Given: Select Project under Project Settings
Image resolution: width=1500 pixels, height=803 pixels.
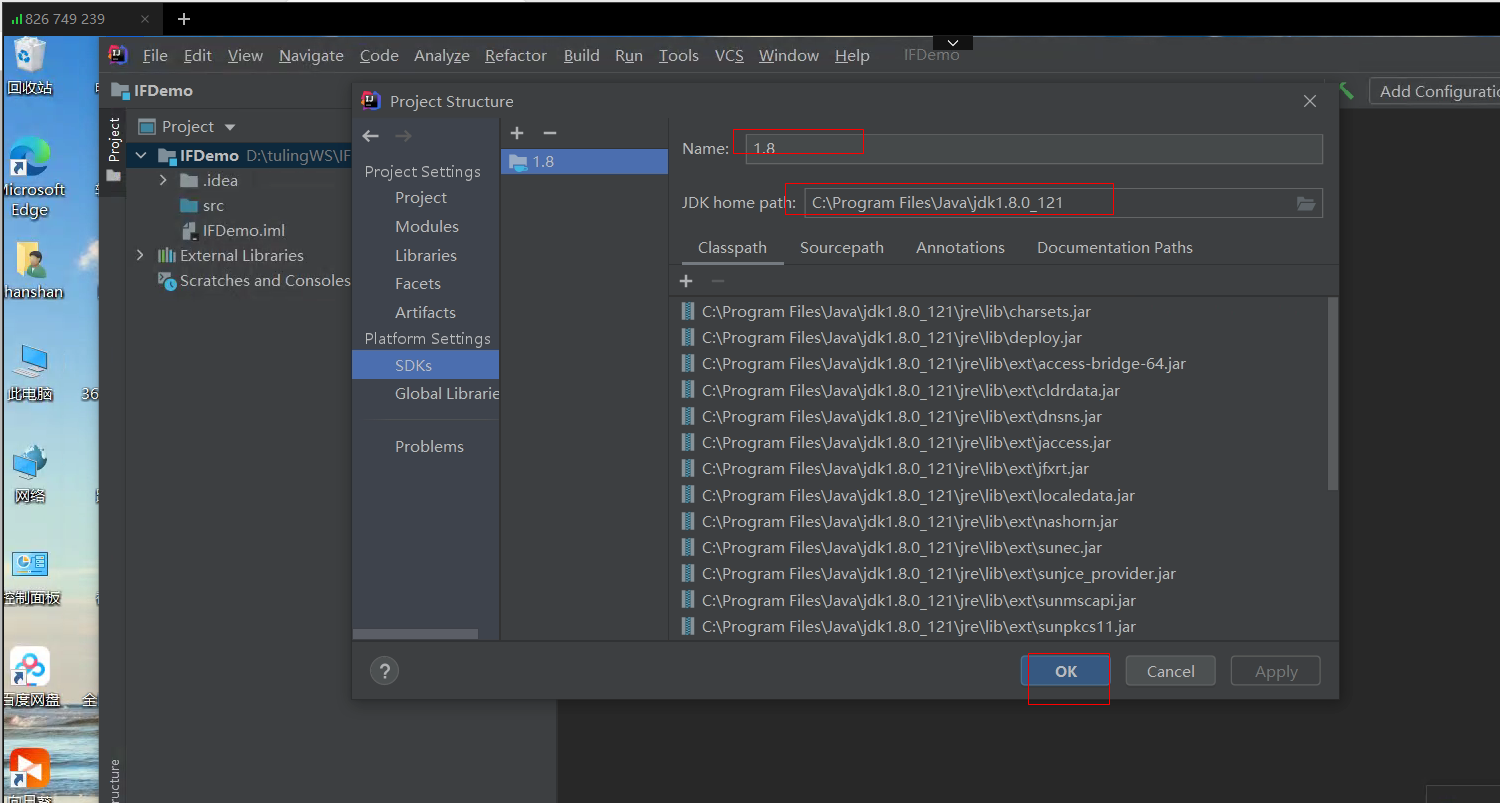Looking at the screenshot, I should coord(421,198).
